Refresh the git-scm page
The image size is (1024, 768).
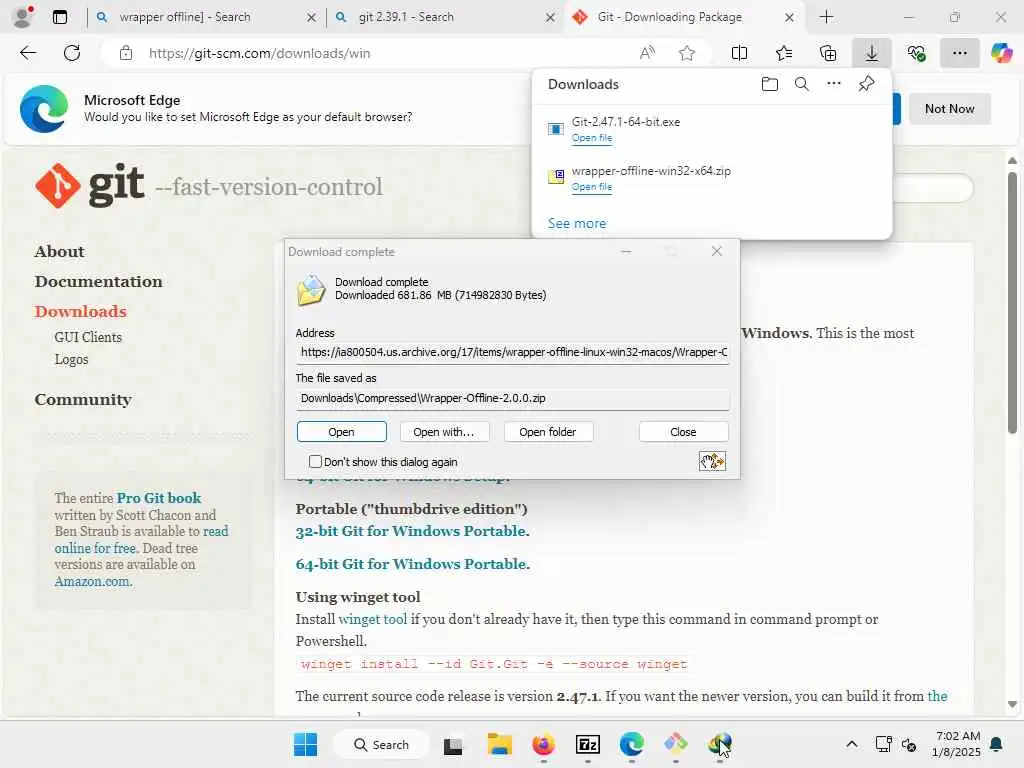72,53
